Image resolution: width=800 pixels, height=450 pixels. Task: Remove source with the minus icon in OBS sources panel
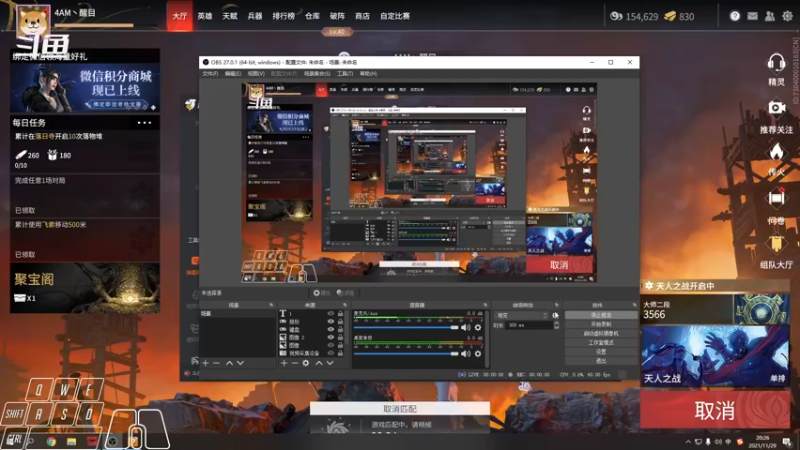(x=294, y=363)
